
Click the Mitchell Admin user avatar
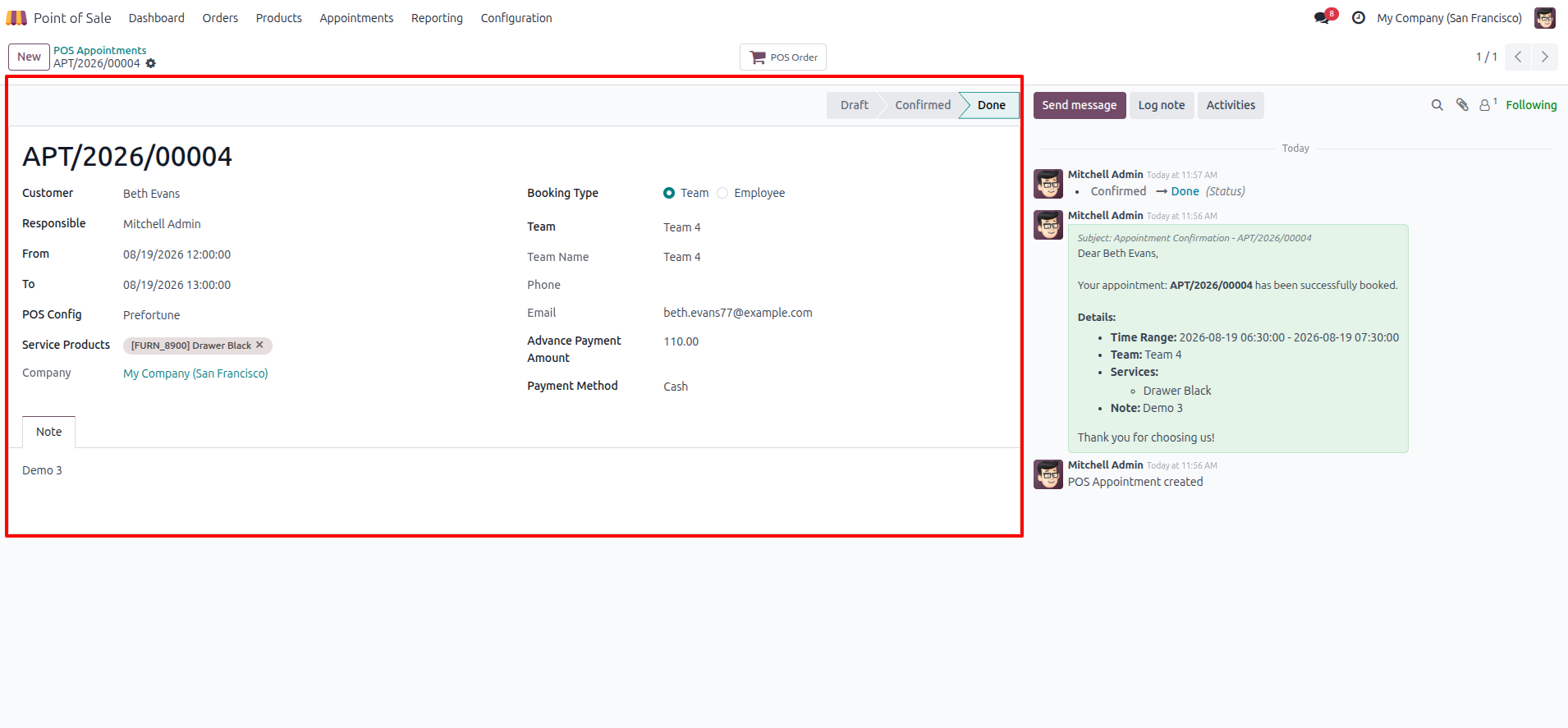tap(1545, 18)
